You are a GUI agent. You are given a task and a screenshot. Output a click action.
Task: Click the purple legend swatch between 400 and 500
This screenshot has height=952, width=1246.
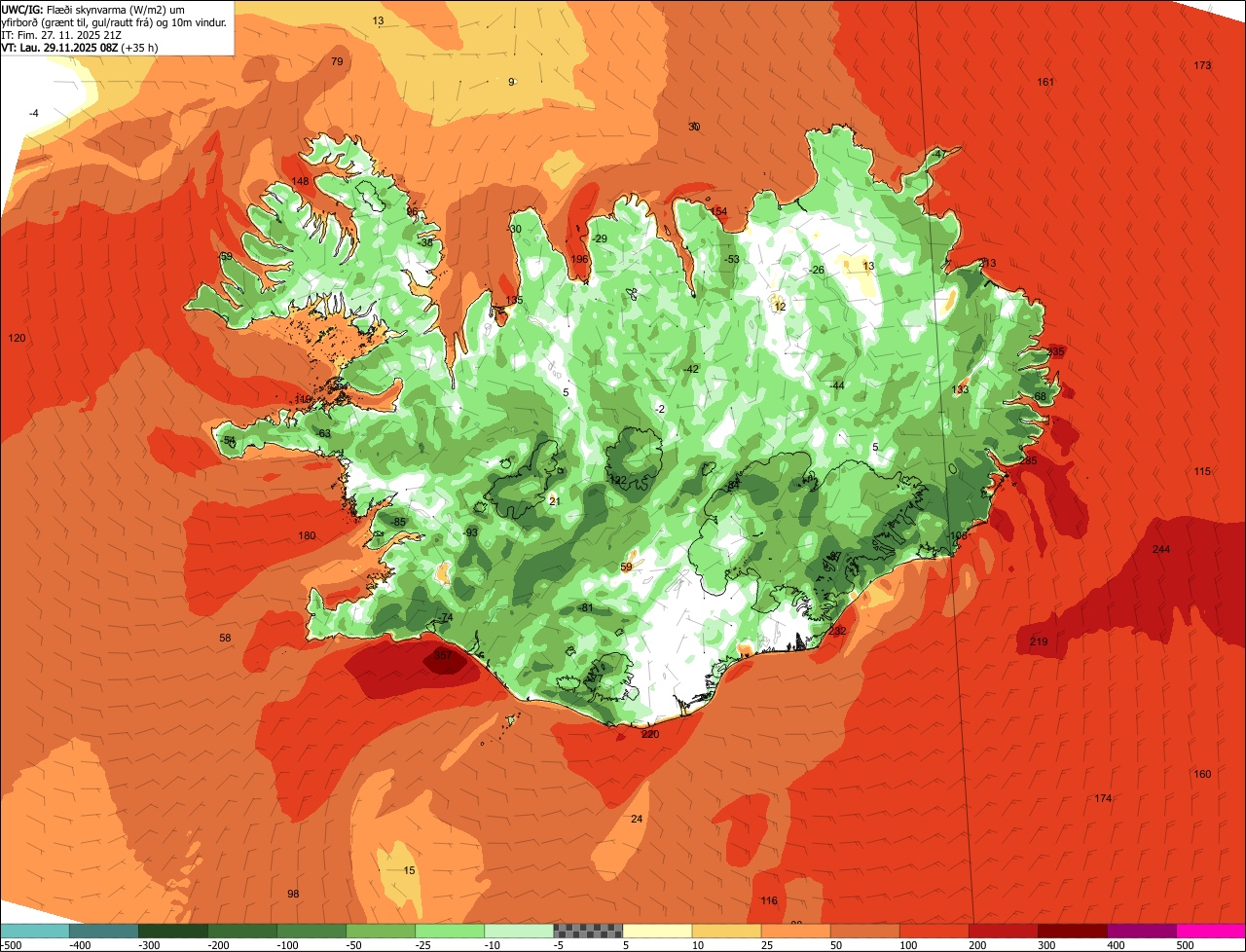tap(1140, 931)
